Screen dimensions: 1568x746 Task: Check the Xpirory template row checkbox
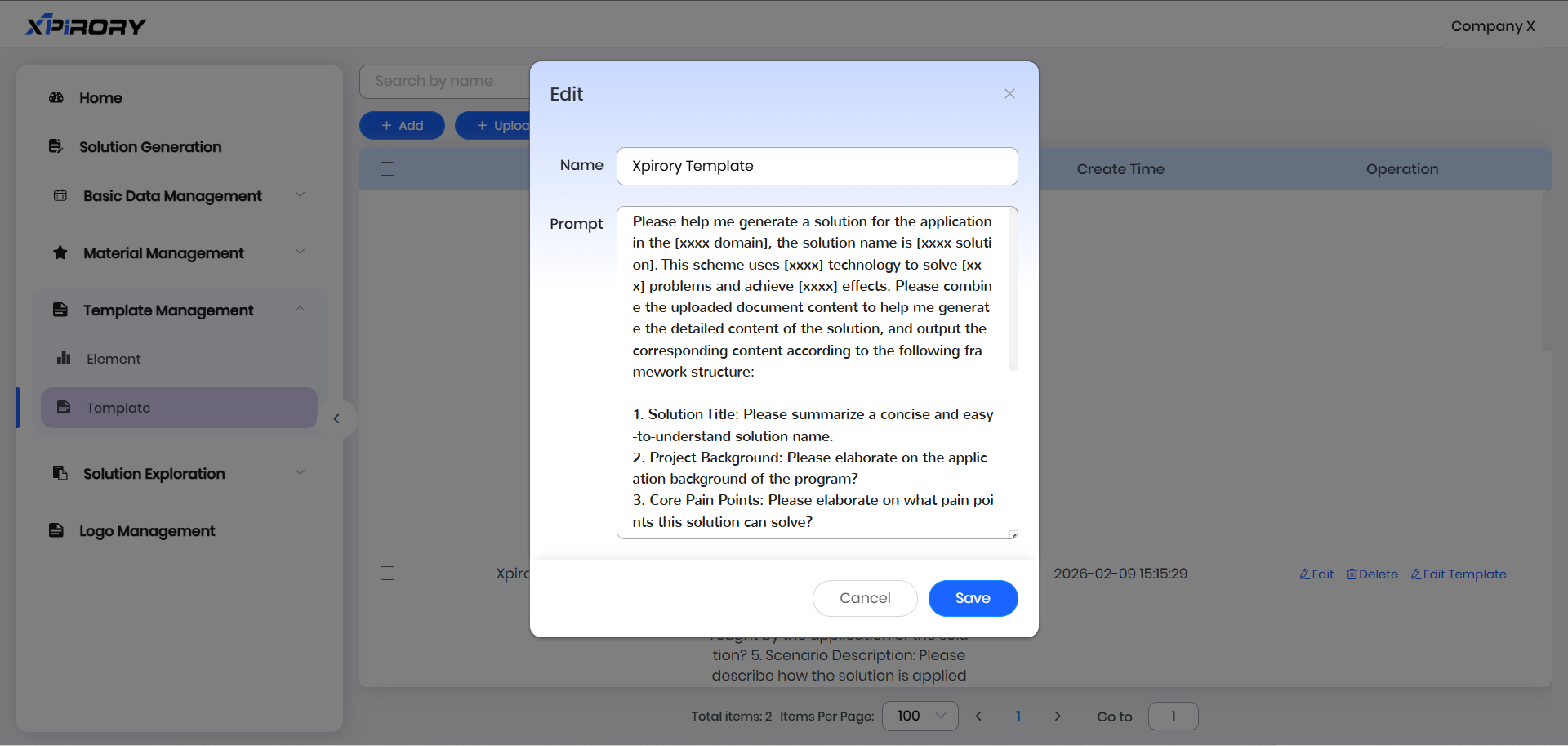click(x=388, y=574)
